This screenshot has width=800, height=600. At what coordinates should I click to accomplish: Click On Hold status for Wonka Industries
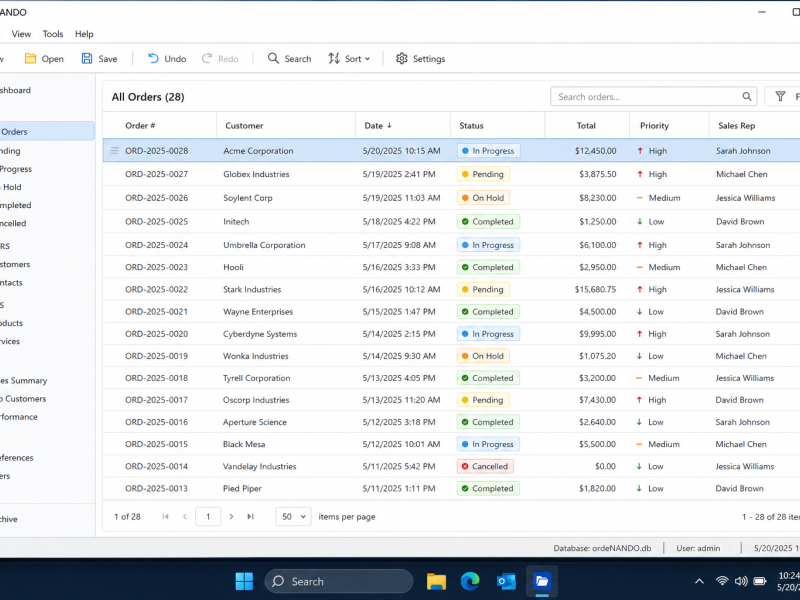click(x=483, y=356)
